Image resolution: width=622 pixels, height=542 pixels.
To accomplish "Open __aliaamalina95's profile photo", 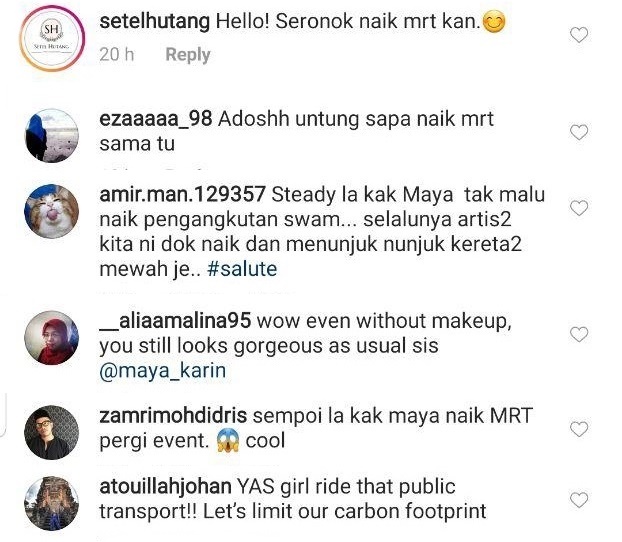I will (x=52, y=338).
